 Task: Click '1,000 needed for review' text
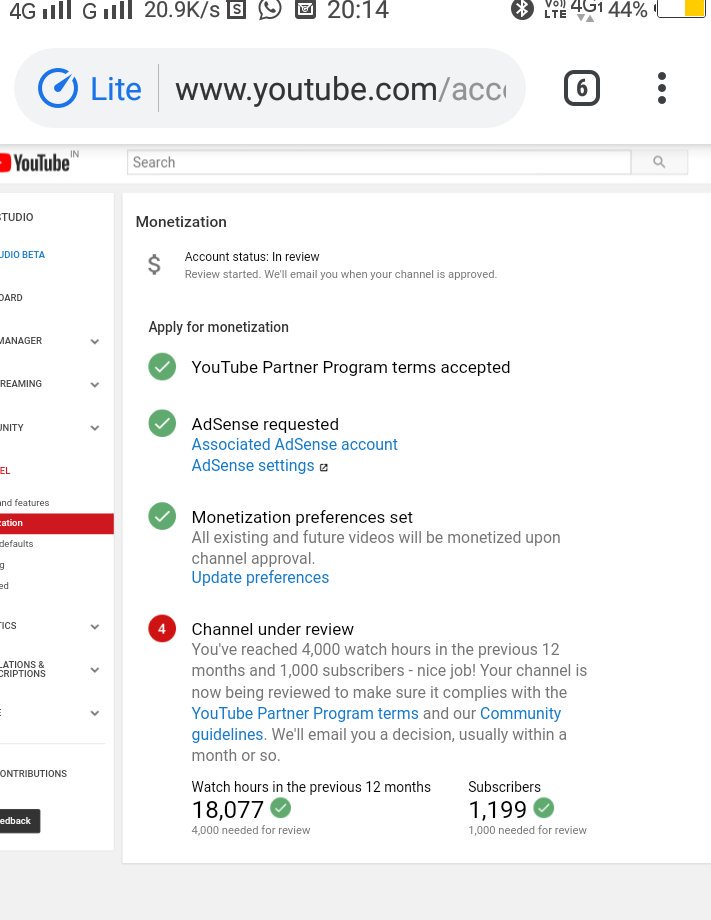click(x=527, y=830)
